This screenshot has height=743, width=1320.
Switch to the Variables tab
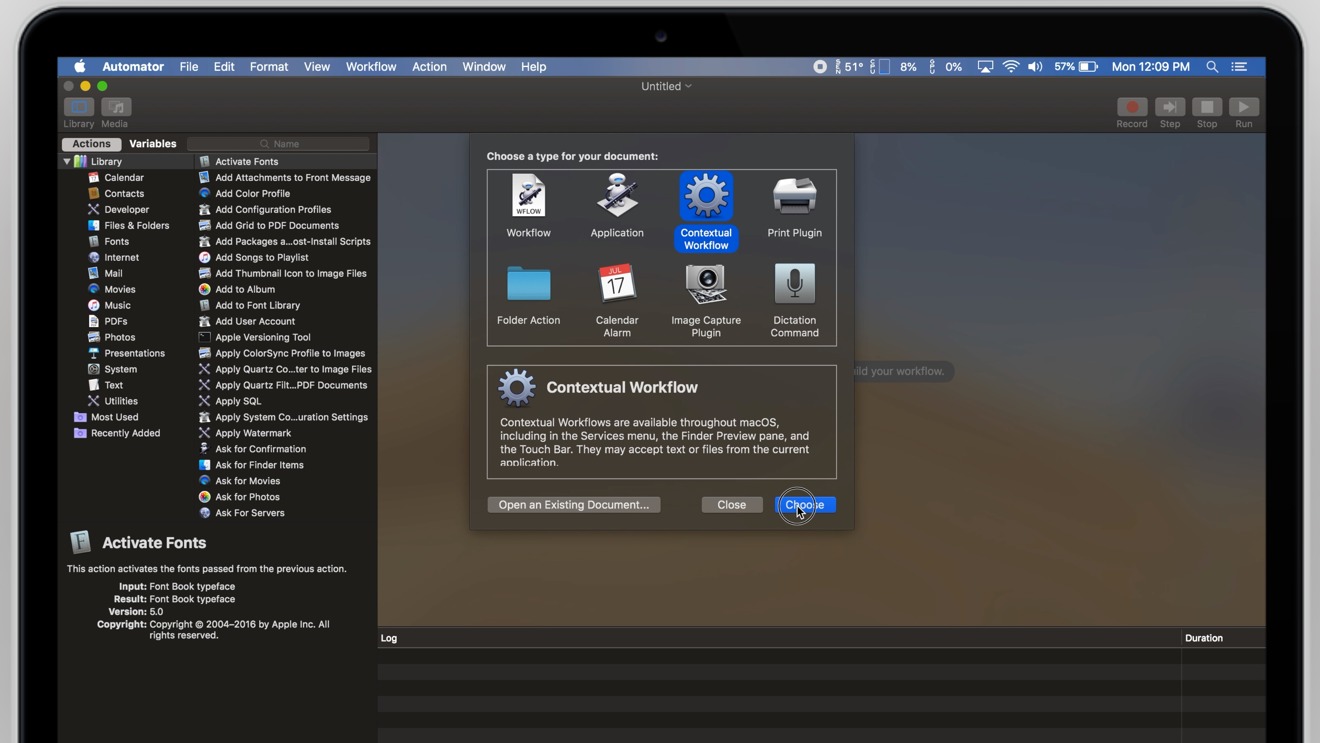tap(152, 144)
